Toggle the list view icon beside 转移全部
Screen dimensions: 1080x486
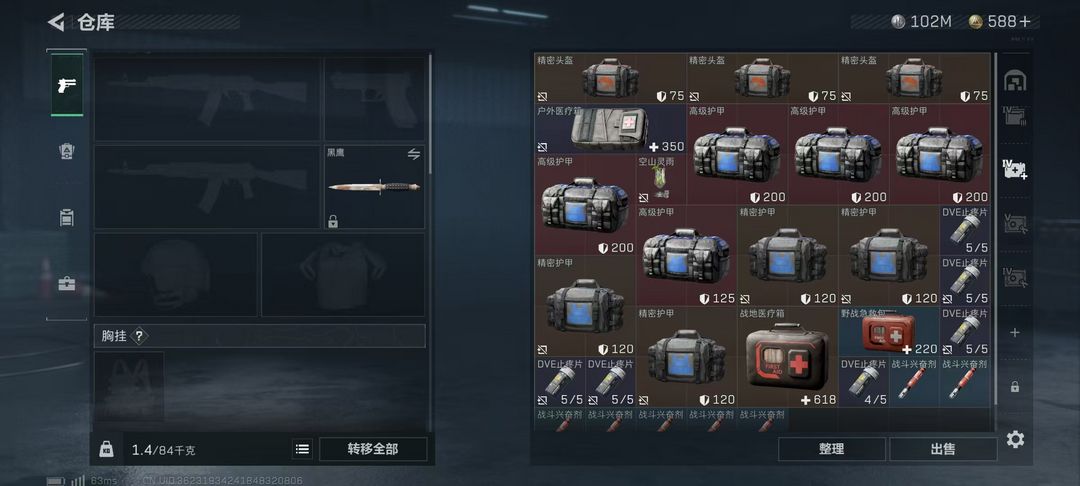click(x=302, y=450)
